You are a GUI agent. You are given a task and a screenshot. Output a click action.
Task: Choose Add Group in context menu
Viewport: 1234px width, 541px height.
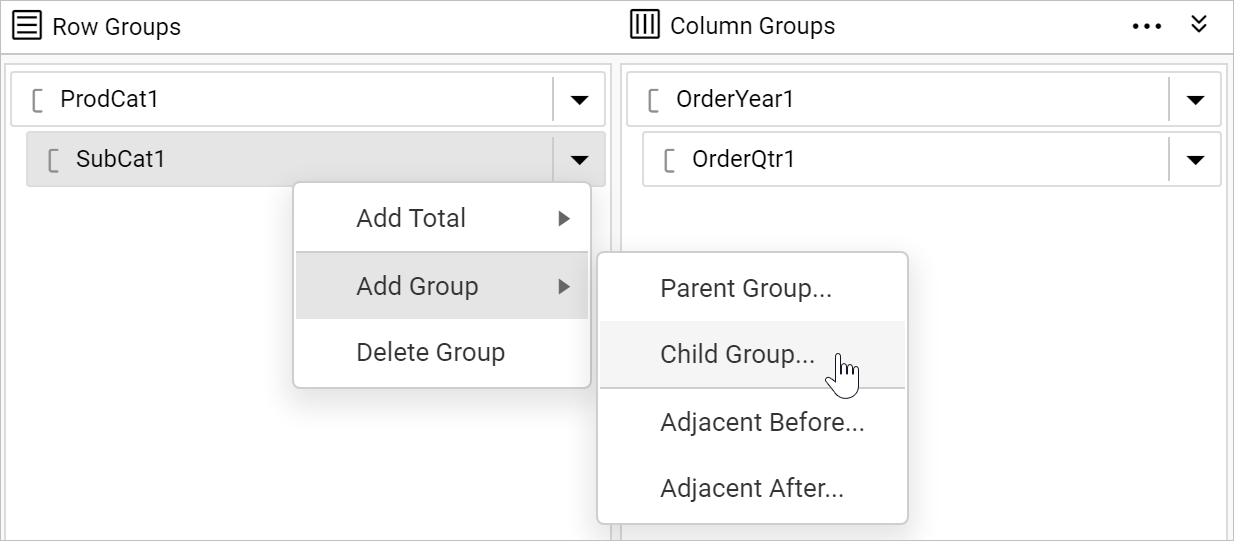click(442, 286)
